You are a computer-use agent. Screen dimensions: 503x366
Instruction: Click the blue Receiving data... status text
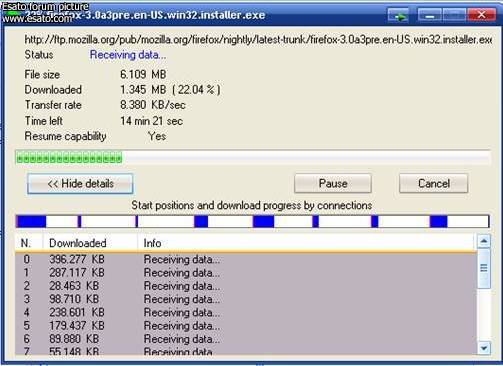coord(128,55)
